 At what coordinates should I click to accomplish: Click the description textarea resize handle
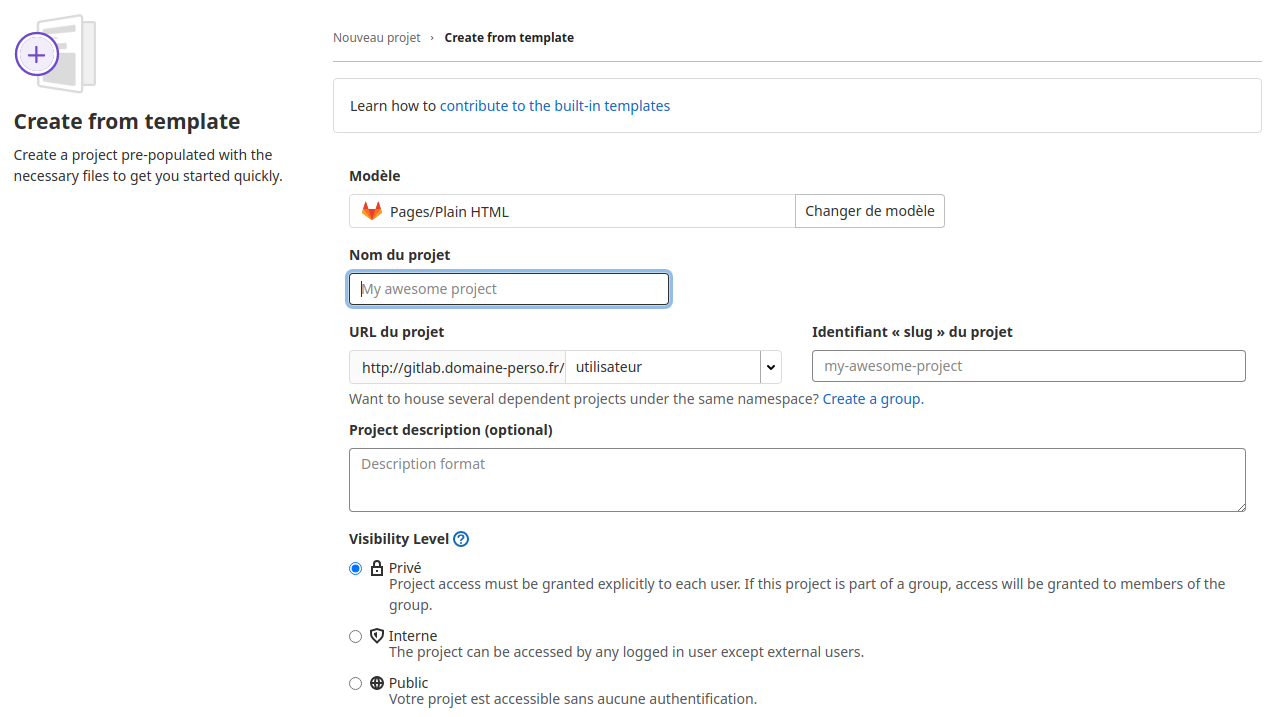point(1240,506)
